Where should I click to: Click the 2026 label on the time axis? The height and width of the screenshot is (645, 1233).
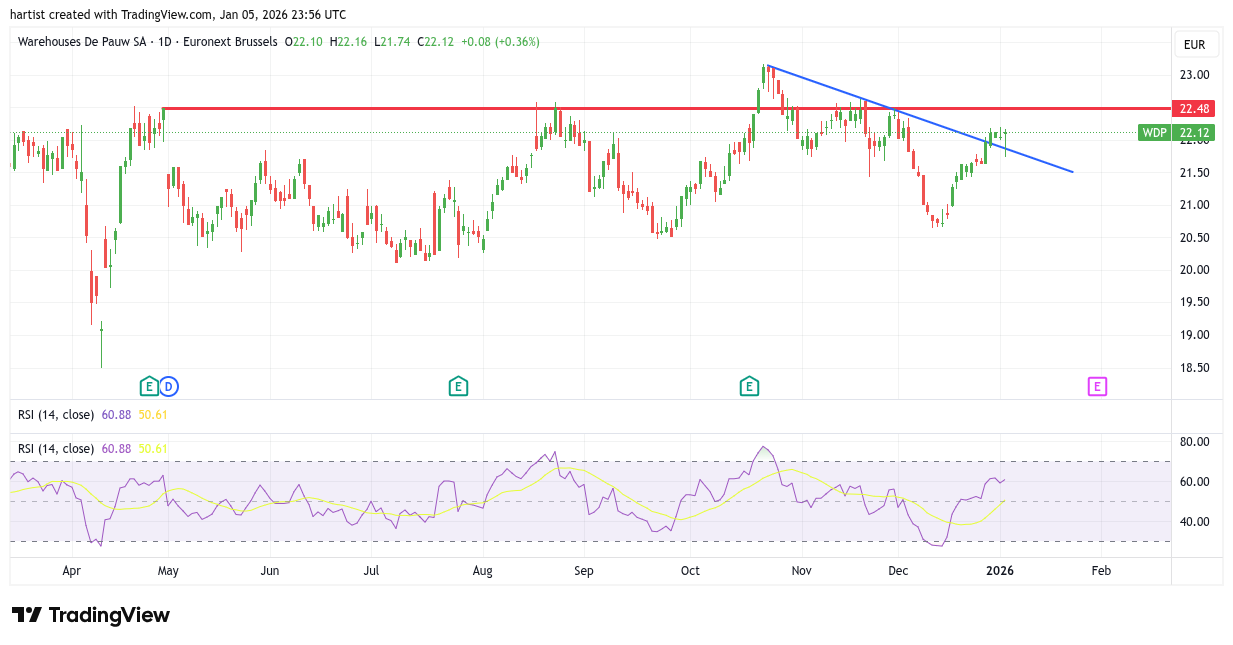pyautogui.click(x=999, y=571)
